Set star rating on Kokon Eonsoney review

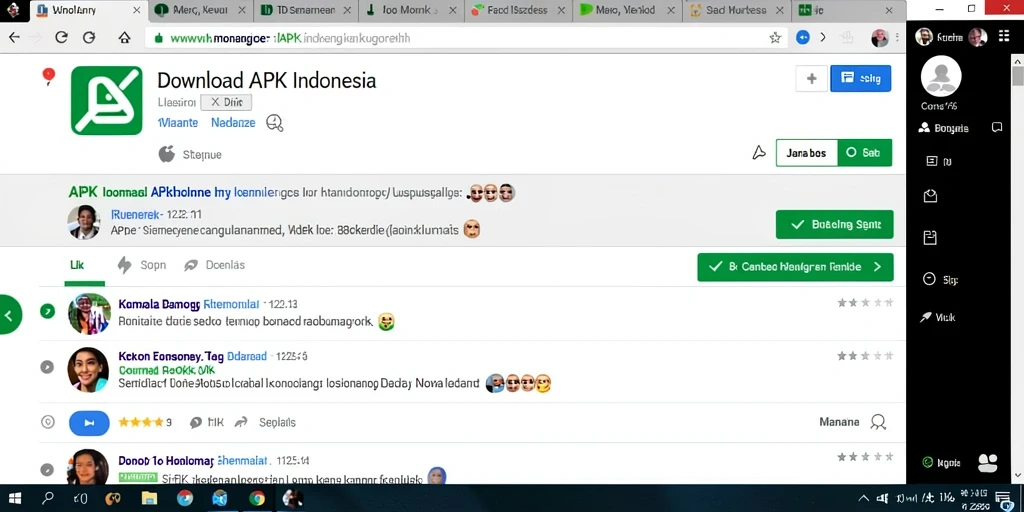(865, 356)
